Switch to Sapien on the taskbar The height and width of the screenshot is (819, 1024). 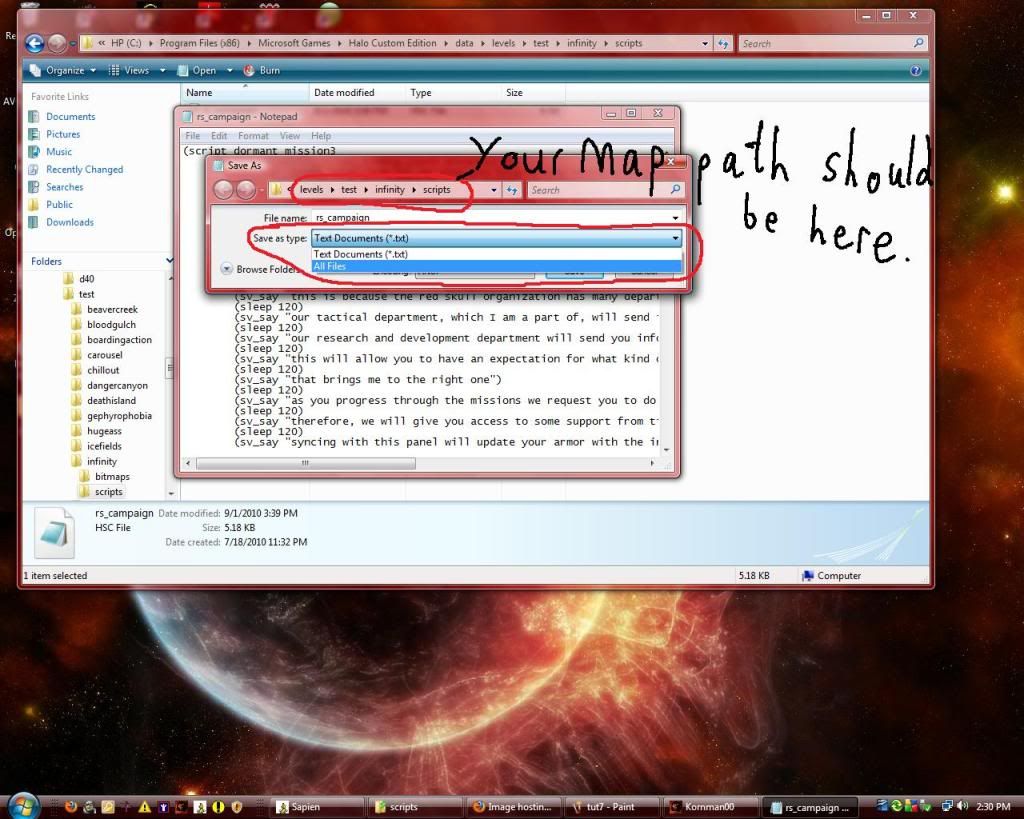(x=317, y=807)
